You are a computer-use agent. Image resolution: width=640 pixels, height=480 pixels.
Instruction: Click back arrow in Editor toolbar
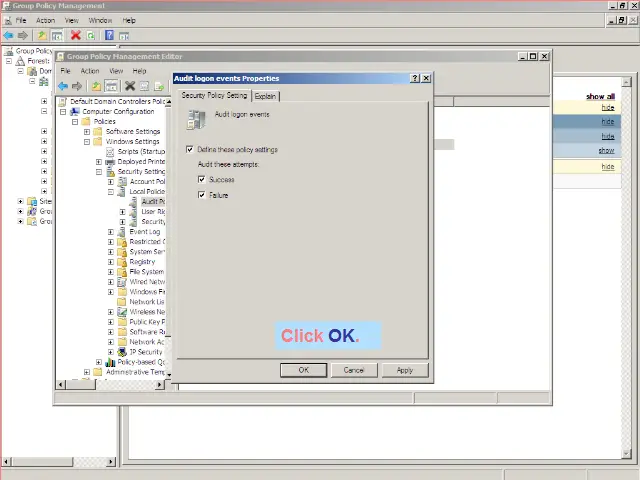[x=62, y=86]
